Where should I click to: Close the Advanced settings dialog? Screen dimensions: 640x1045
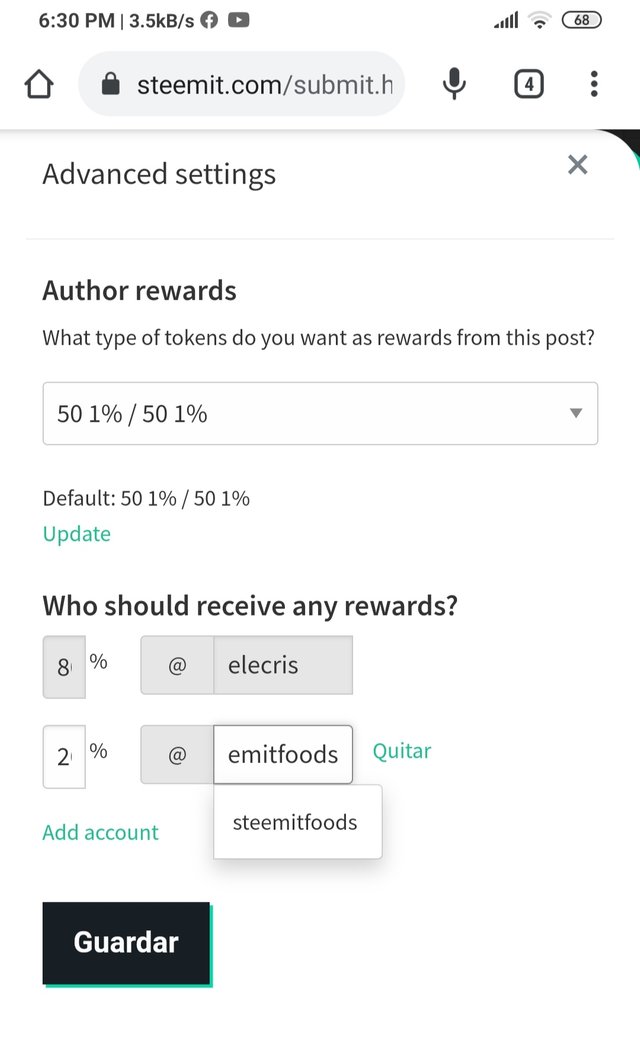(x=577, y=165)
